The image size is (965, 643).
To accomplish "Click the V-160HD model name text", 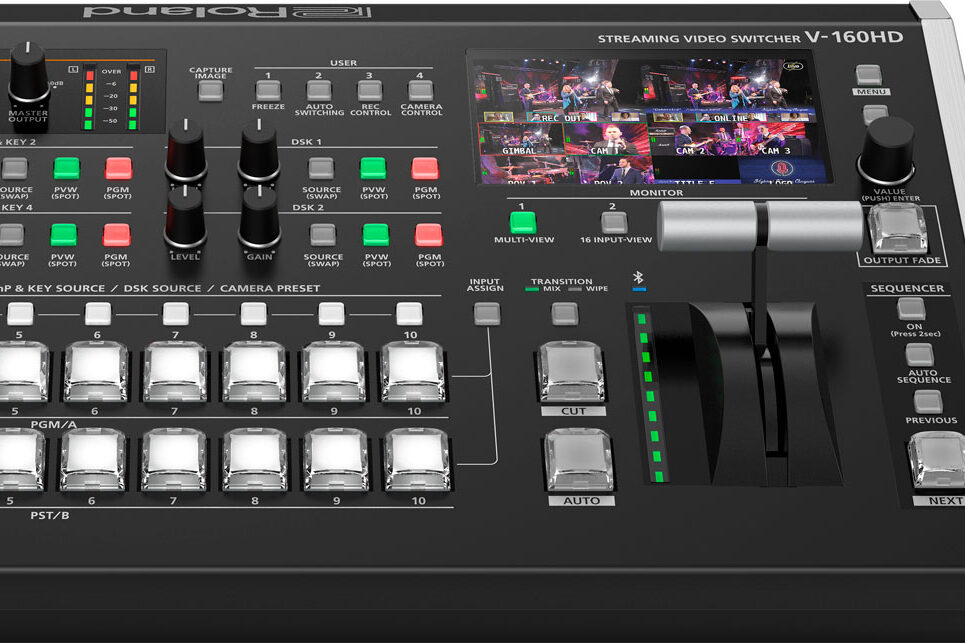I will 854,38.
